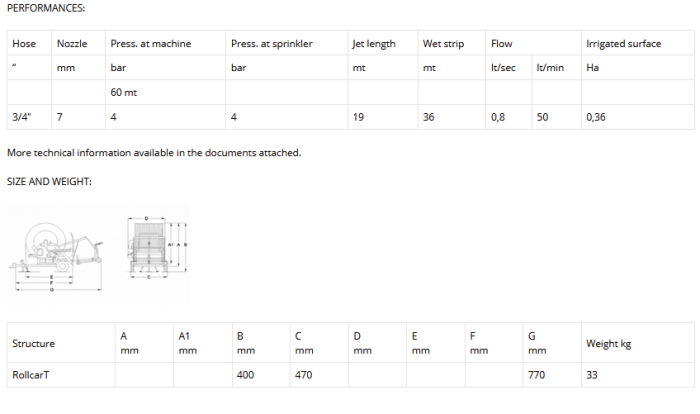Click the RollcarT structure row label

click(x=33, y=374)
